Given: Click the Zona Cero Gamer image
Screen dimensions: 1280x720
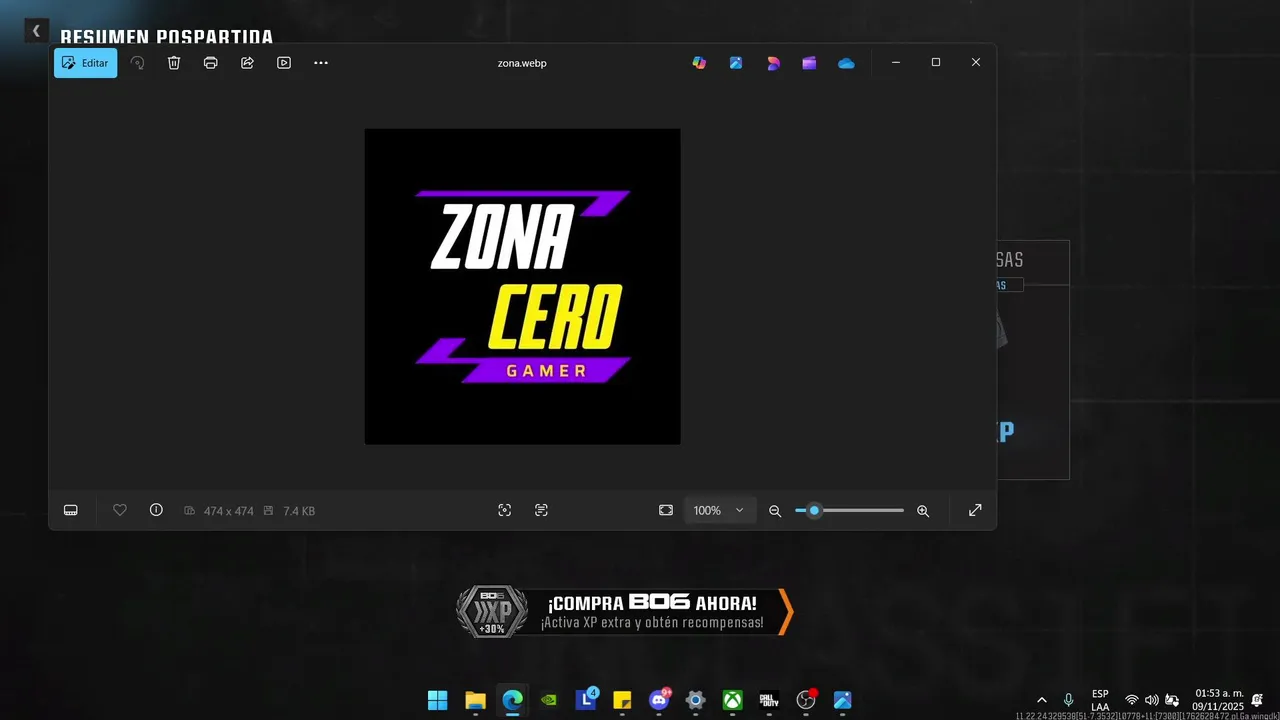Looking at the screenshot, I should [x=522, y=286].
